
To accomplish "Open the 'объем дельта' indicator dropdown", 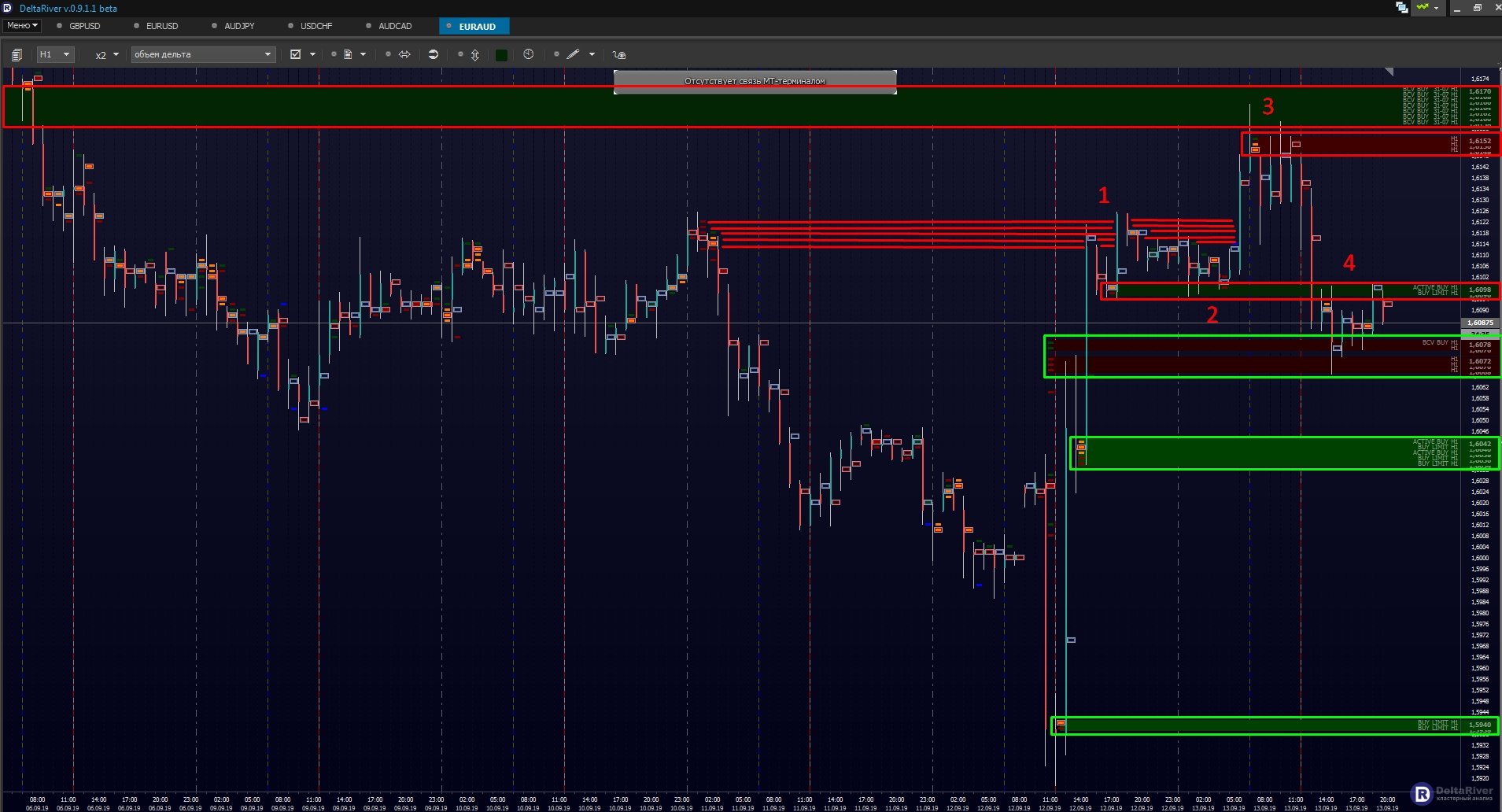I will pos(202,54).
